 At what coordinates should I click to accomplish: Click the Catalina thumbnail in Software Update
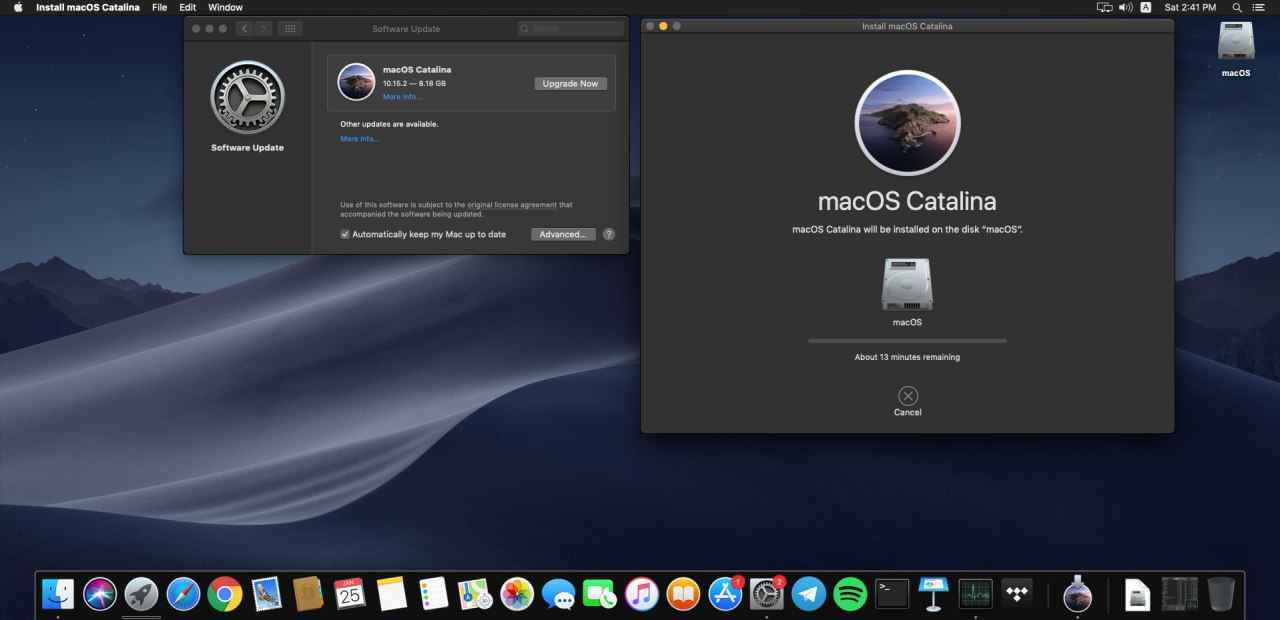[x=356, y=82]
